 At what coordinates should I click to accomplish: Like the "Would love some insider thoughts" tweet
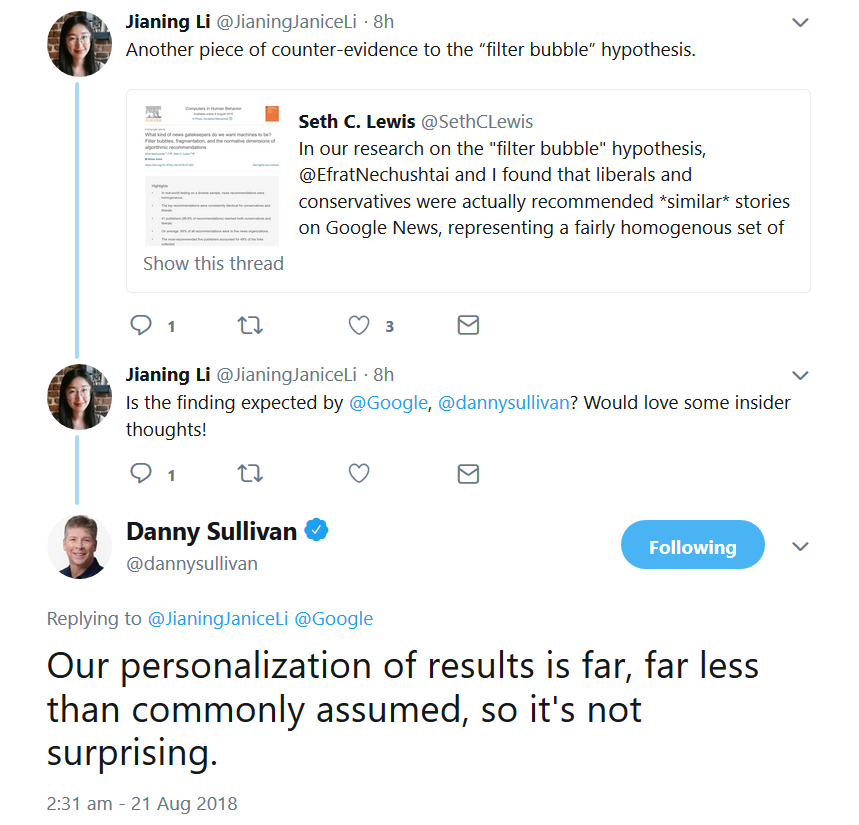tap(359, 474)
